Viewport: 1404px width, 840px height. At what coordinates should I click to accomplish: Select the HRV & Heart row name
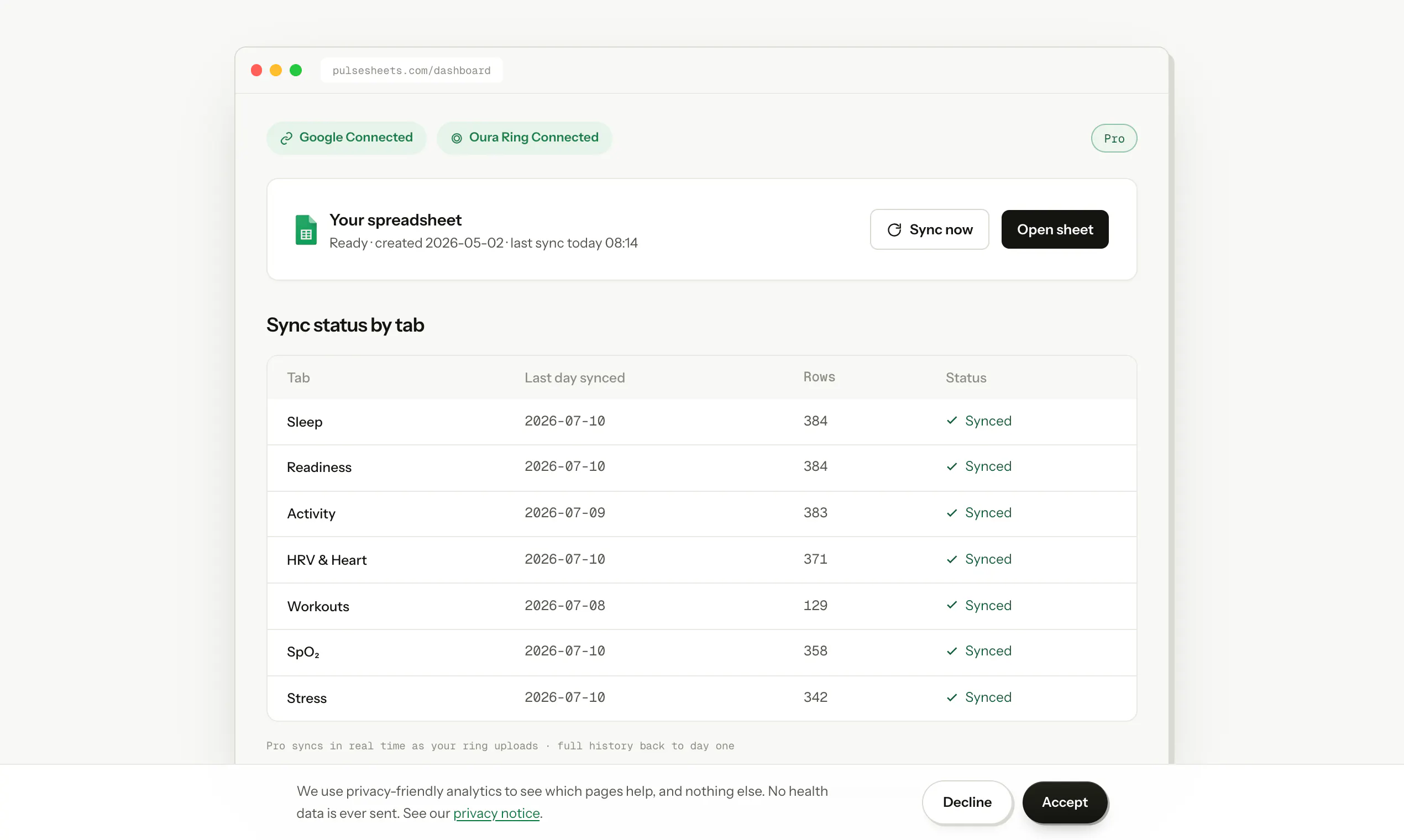[327, 560]
